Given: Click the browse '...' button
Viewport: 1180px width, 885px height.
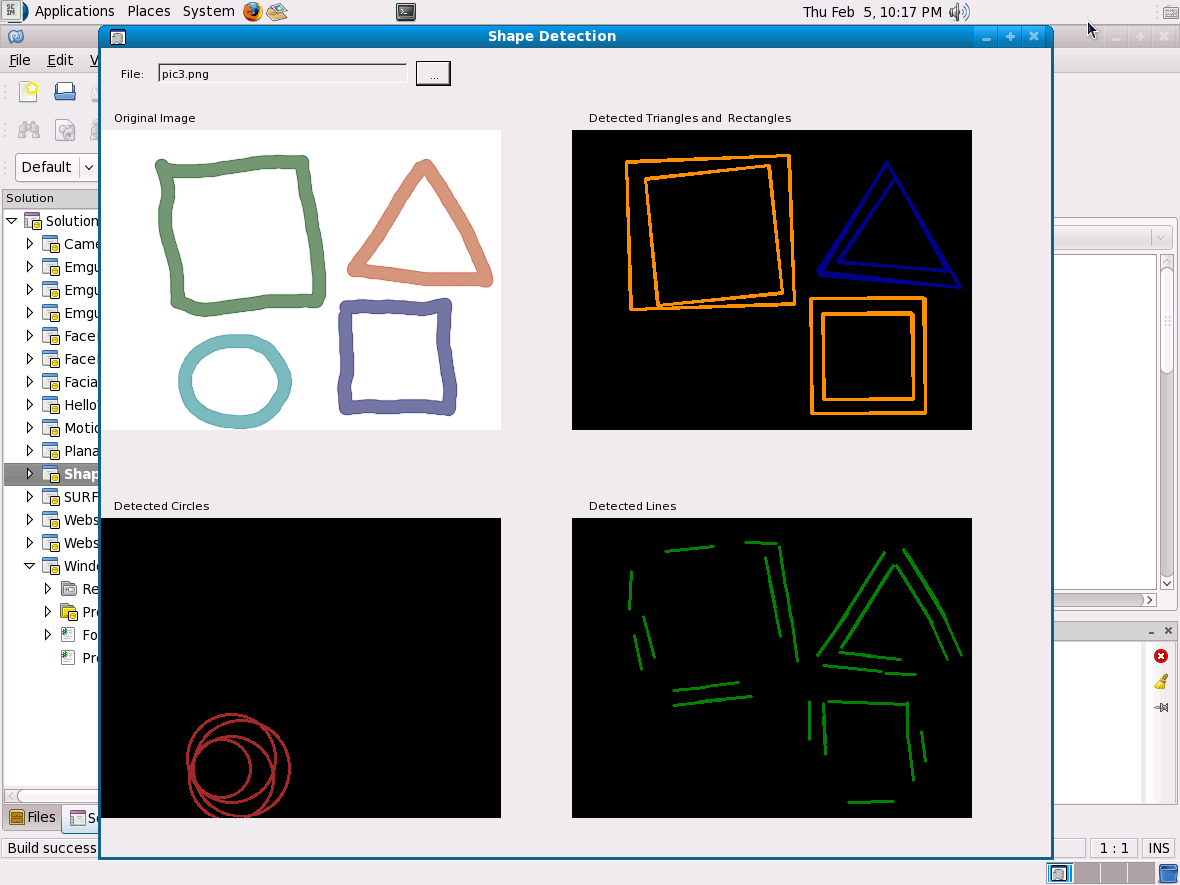Looking at the screenshot, I should (433, 74).
